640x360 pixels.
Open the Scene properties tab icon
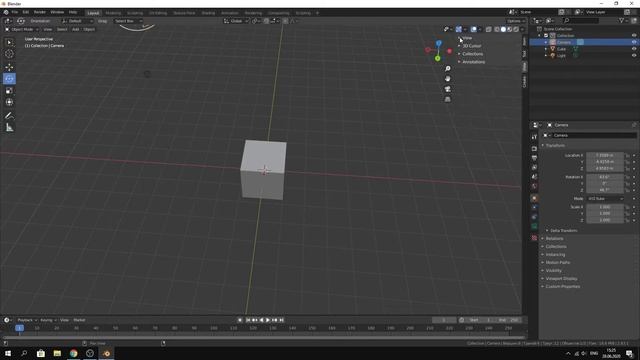[x=534, y=177]
